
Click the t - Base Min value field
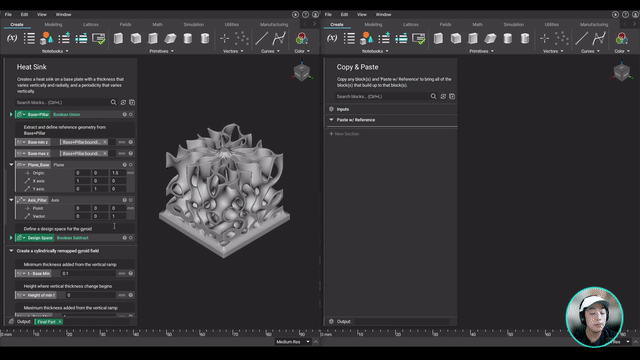(88, 273)
